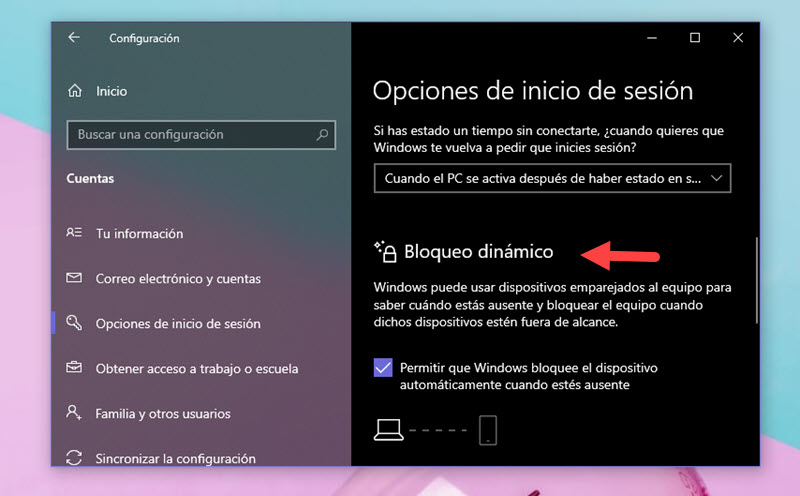Type in Buscar una configuración field
The image size is (800, 496).
[190, 134]
